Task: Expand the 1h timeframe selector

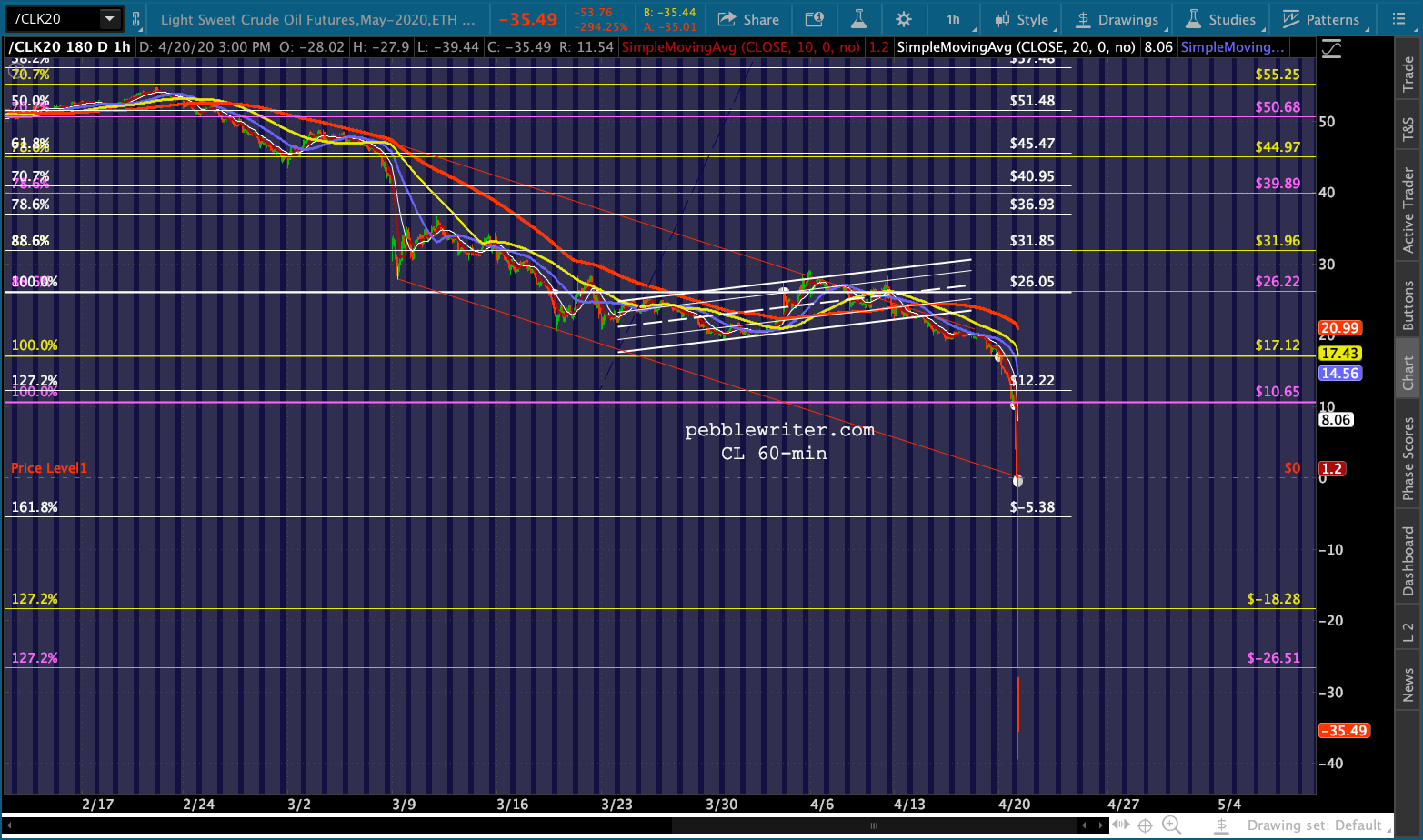Action: (x=955, y=19)
